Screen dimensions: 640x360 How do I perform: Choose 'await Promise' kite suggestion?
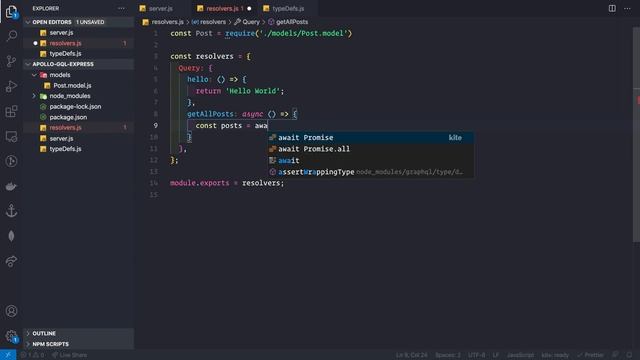pos(371,138)
